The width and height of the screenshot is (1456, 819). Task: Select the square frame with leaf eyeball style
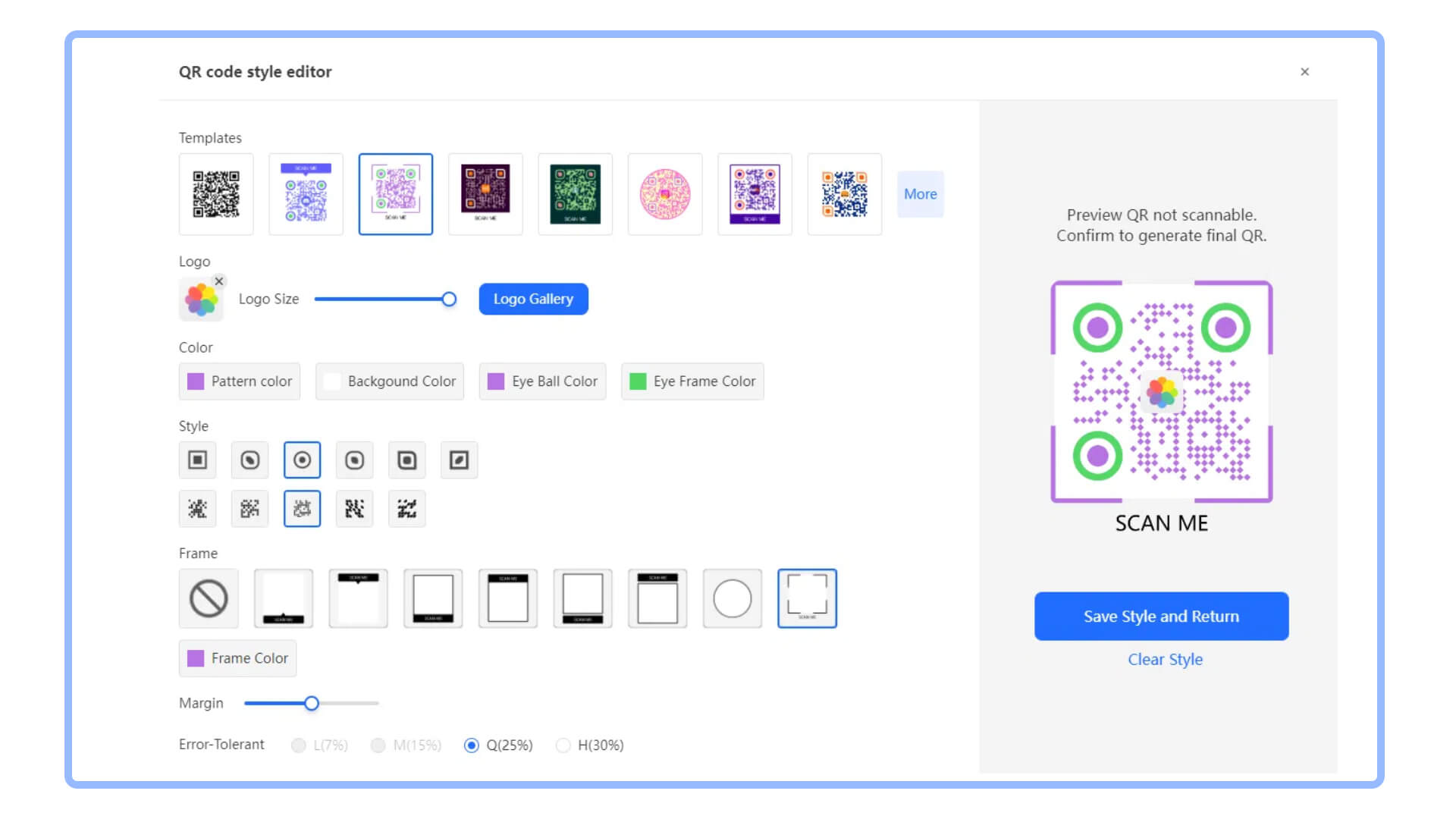(459, 460)
